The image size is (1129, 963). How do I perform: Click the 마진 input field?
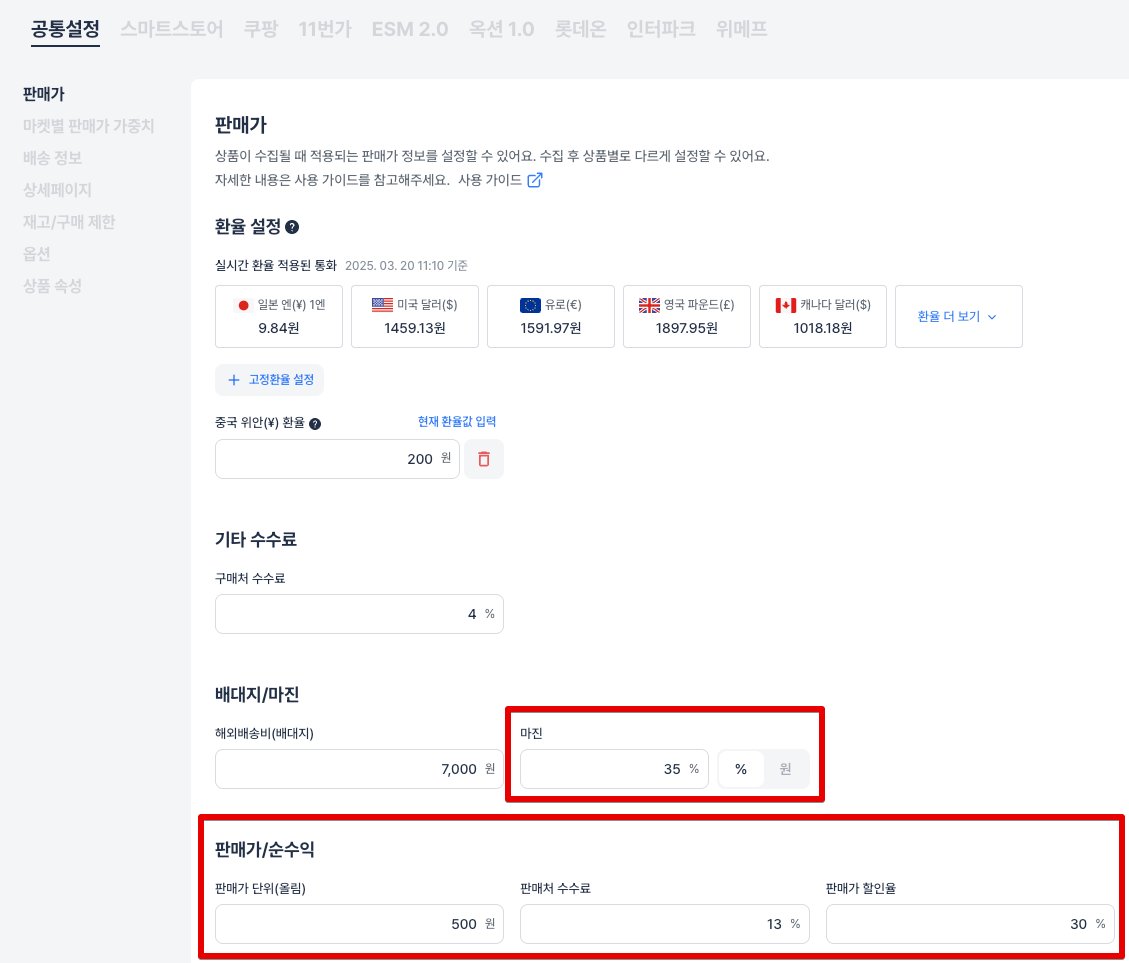point(614,769)
